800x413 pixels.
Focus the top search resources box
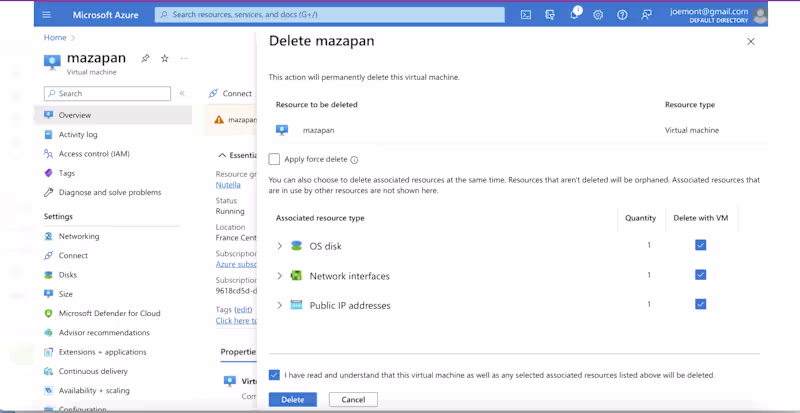(330, 15)
